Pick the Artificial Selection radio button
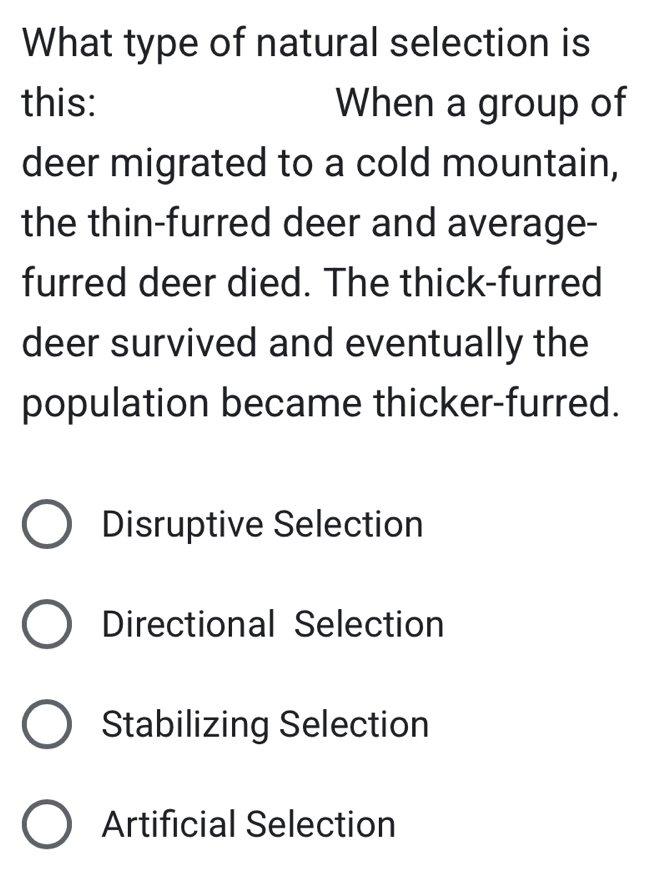645x875 pixels. click(x=46, y=825)
